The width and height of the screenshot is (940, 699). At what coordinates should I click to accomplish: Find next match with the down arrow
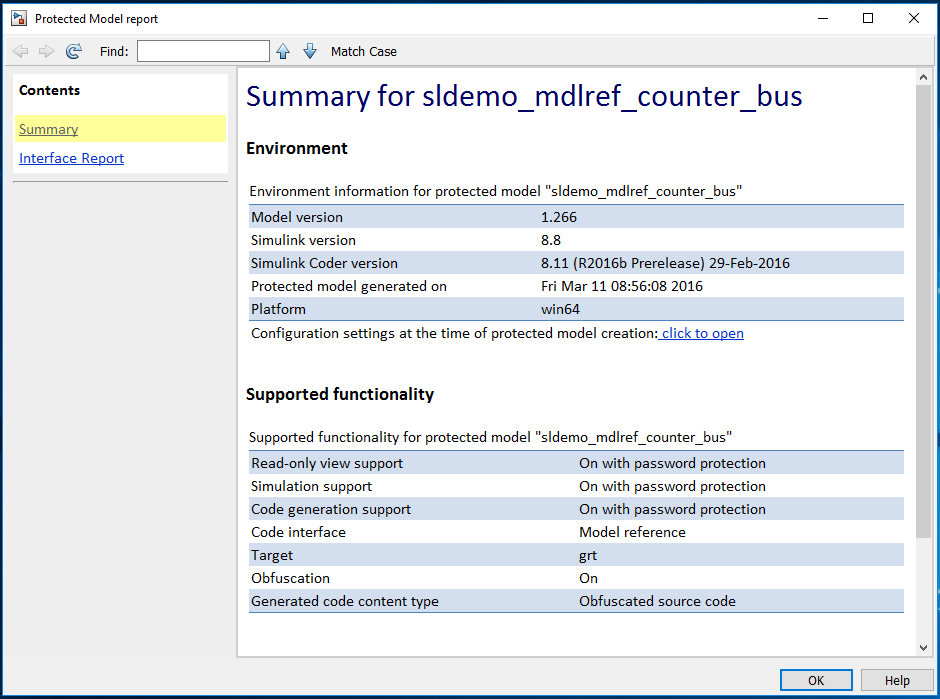pyautogui.click(x=310, y=52)
